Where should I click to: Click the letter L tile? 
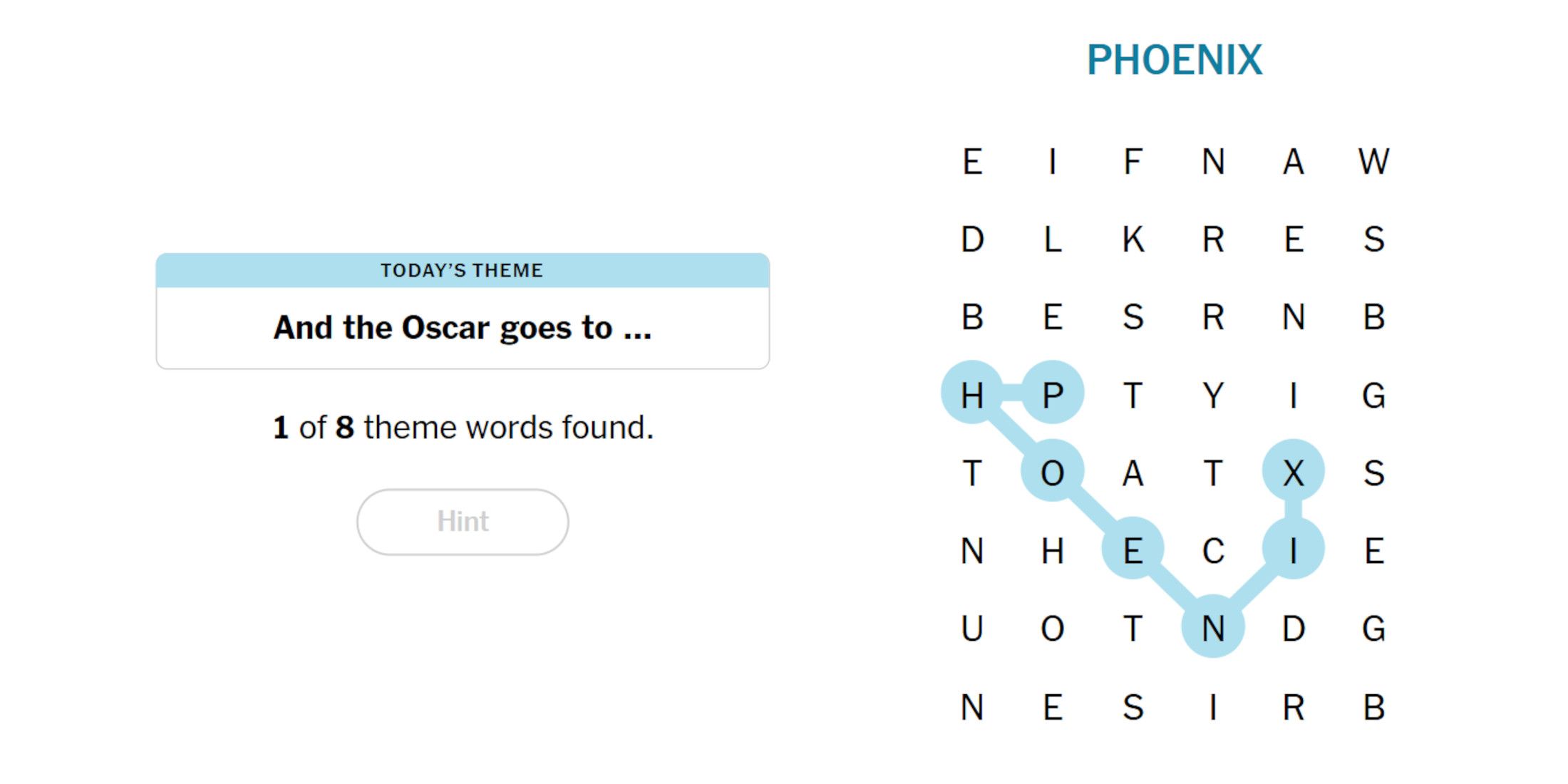(1053, 239)
